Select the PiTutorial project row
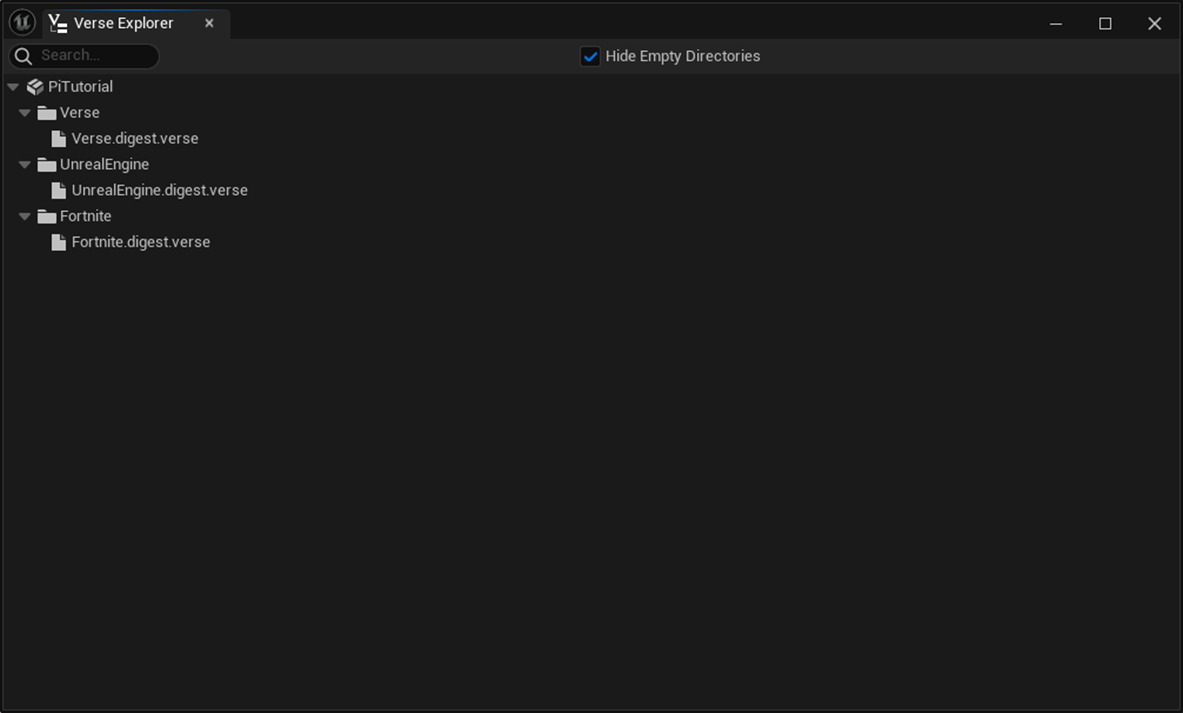 592,87
